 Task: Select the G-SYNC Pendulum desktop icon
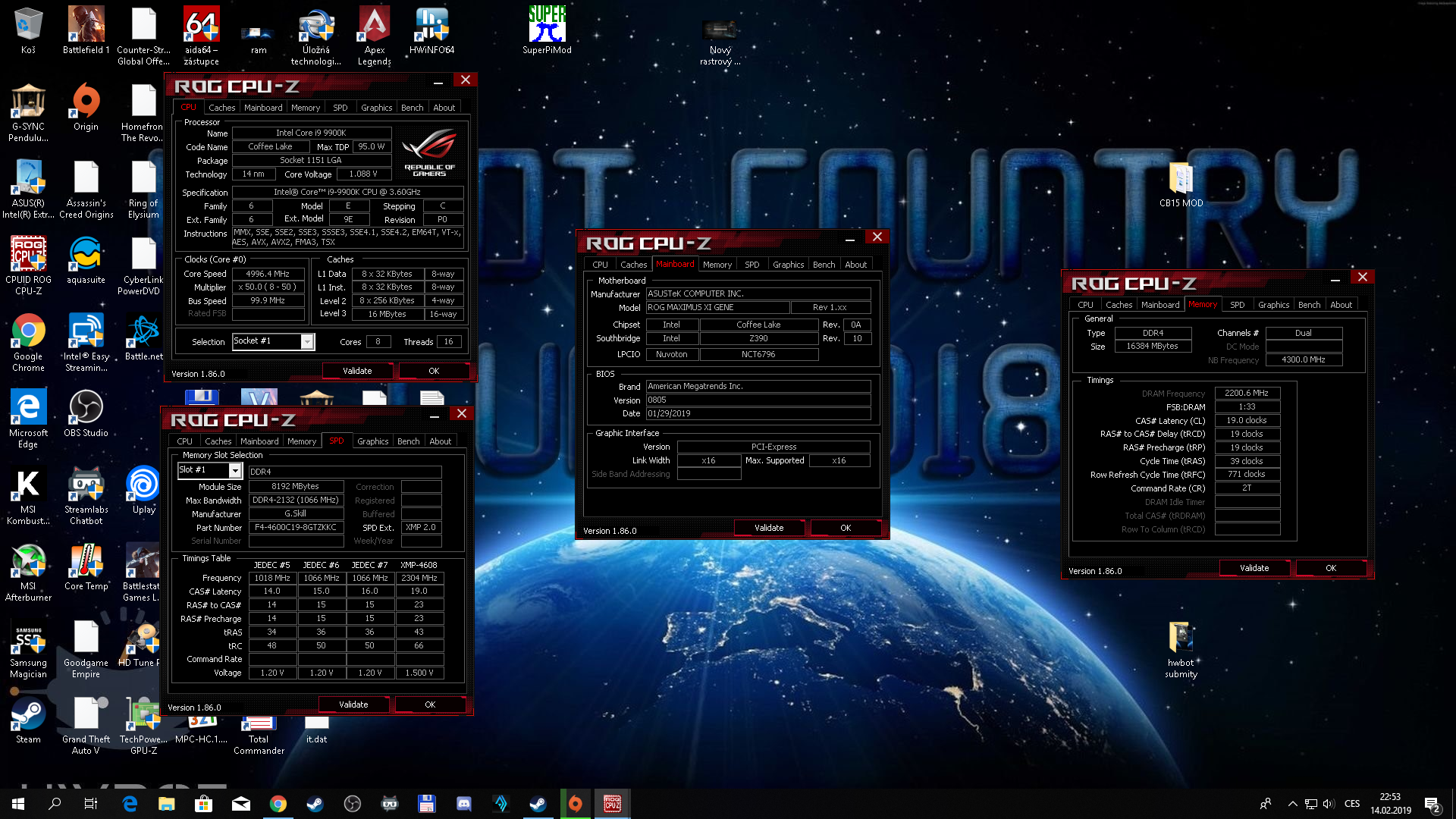point(28,112)
